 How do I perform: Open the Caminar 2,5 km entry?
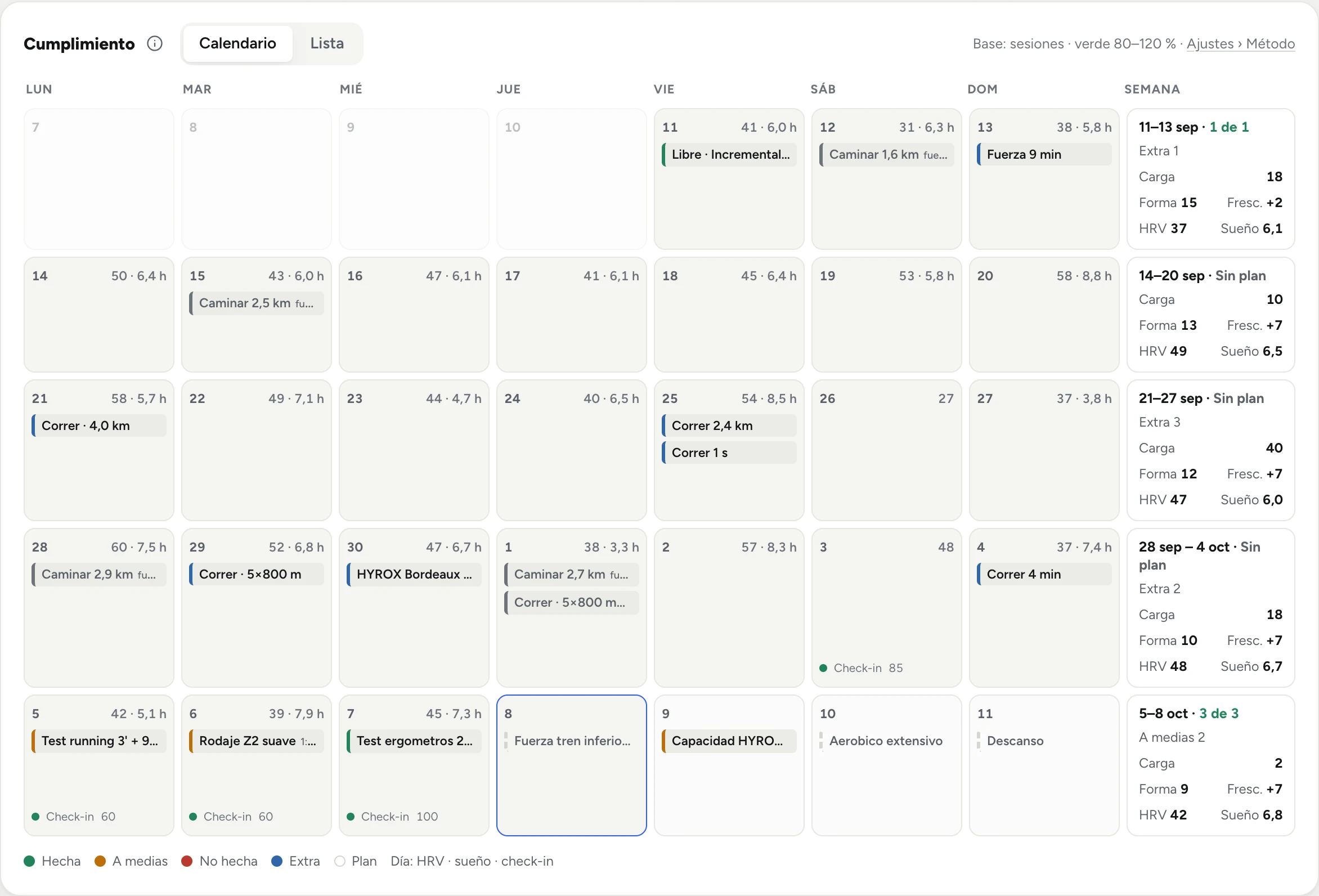pos(257,303)
